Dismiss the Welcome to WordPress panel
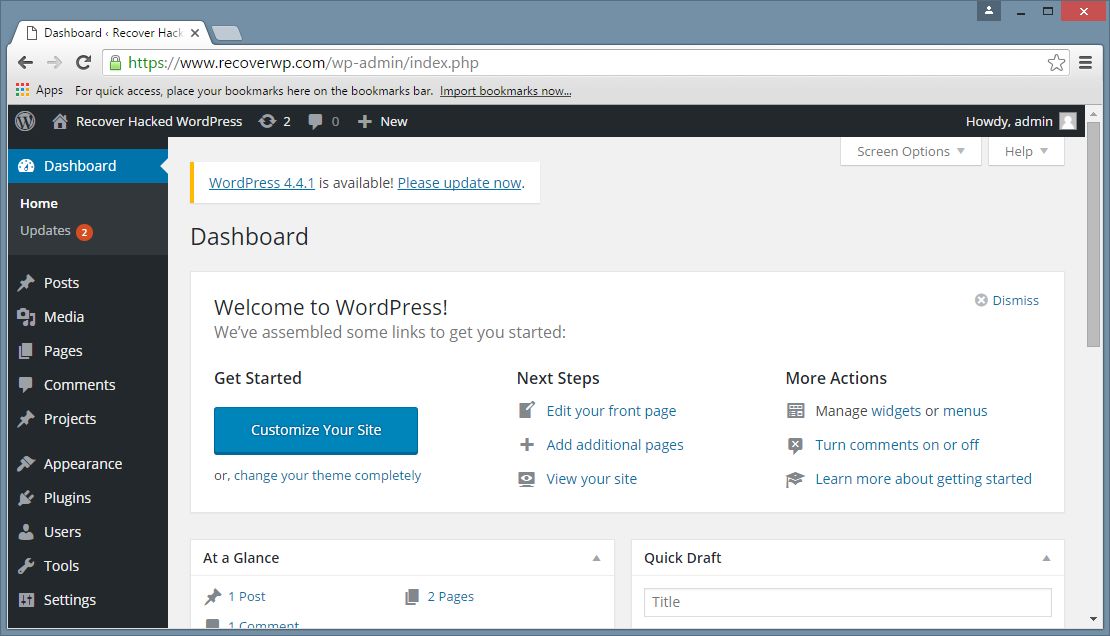 tap(1007, 300)
